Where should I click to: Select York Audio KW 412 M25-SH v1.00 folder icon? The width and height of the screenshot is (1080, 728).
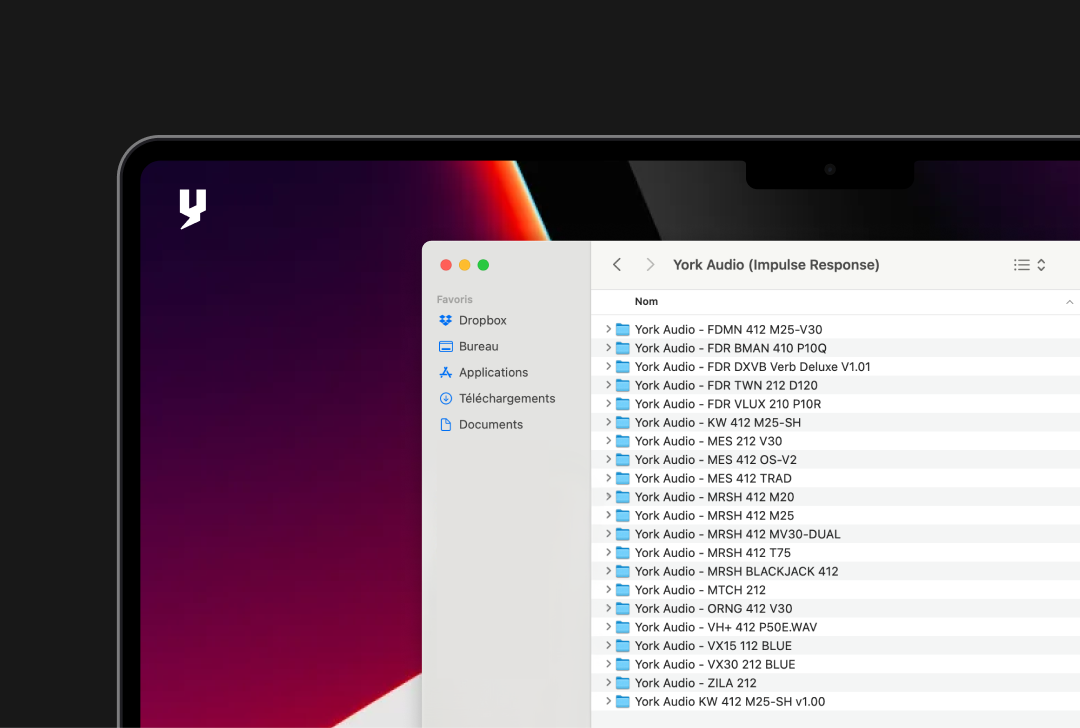(x=623, y=701)
